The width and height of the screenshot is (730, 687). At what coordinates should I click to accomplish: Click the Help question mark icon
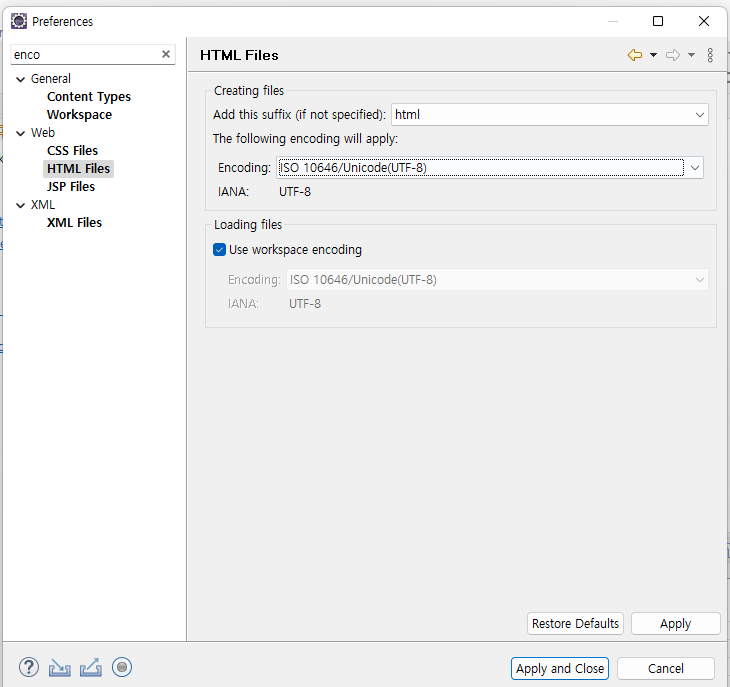(x=29, y=667)
